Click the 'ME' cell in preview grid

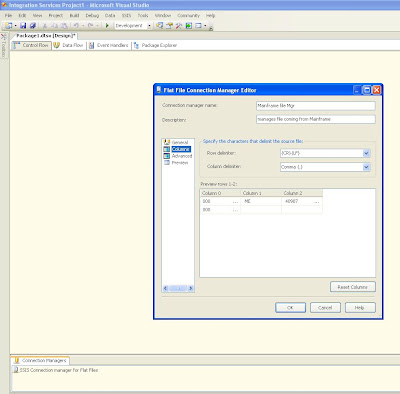(261, 201)
